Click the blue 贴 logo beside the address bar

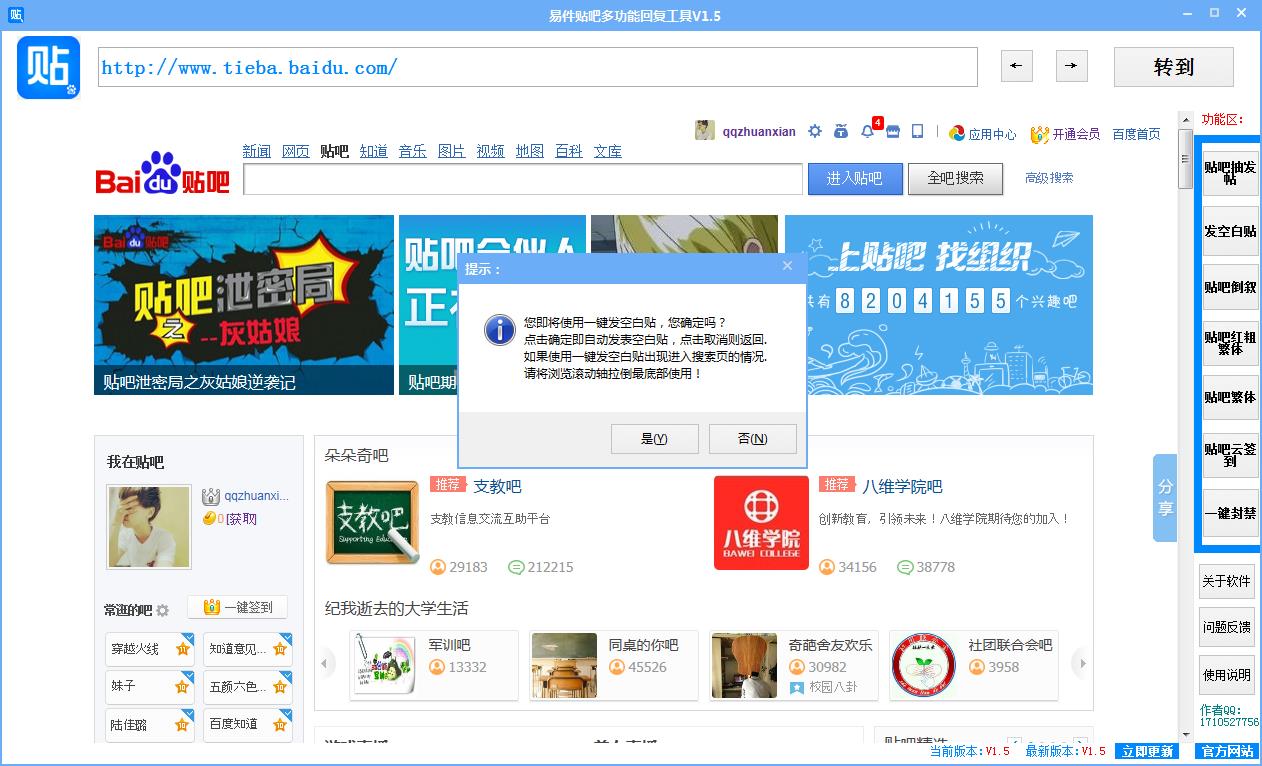[x=47, y=67]
